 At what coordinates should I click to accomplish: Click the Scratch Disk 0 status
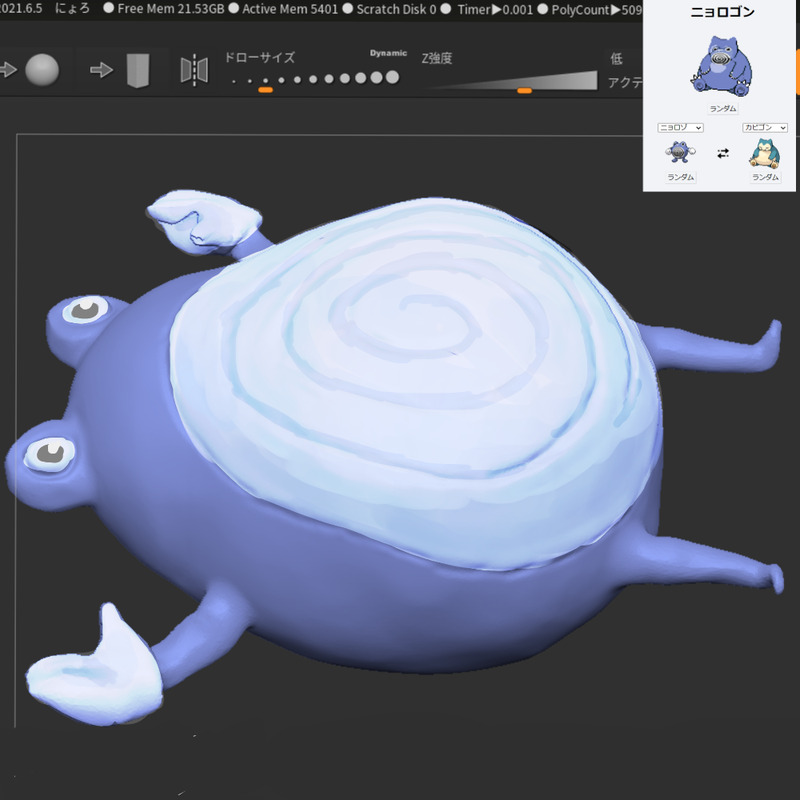point(396,9)
